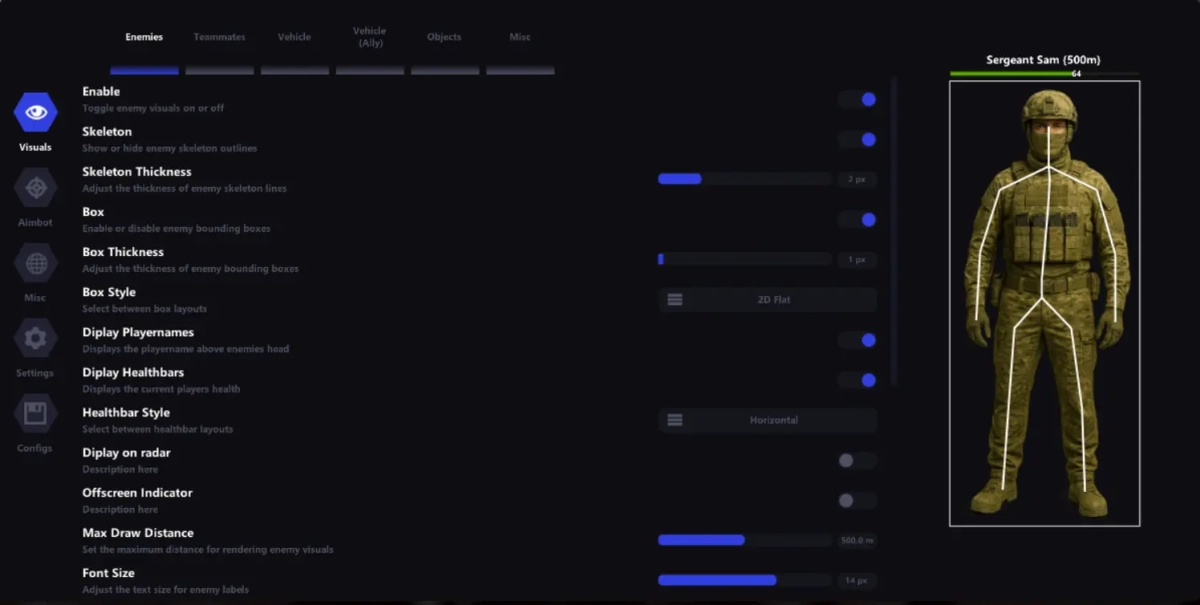
Task: Open the Visuals section eye icon
Action: pos(36,112)
